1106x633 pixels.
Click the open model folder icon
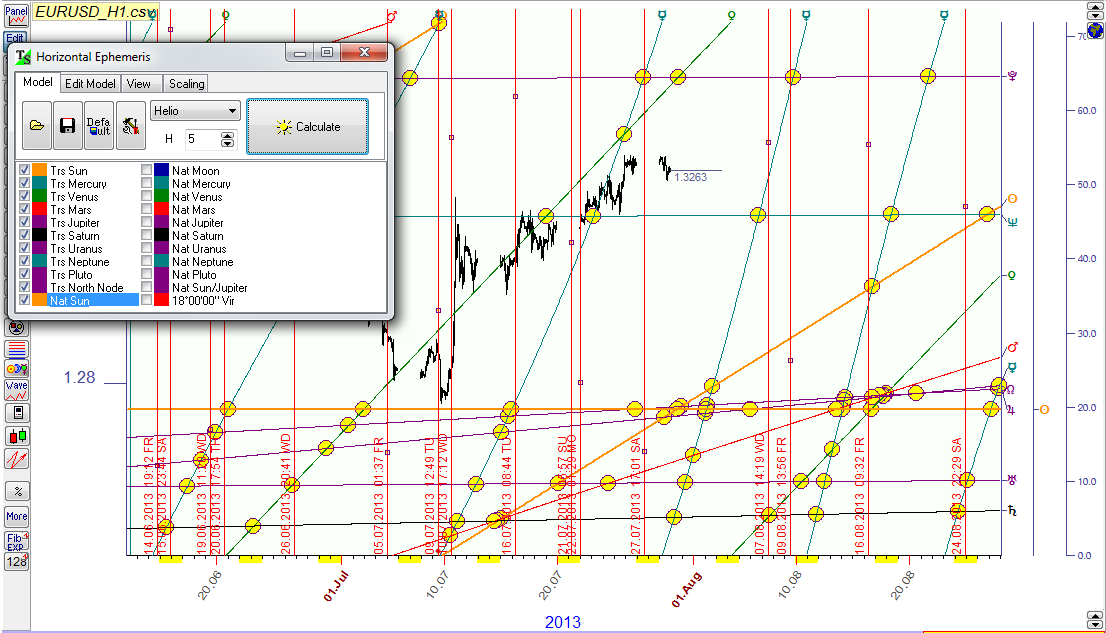36,126
